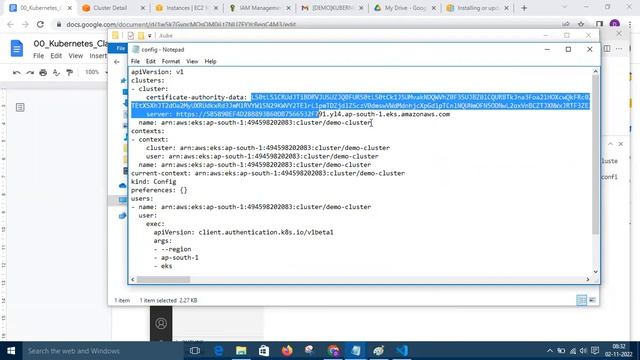Open Google Docs File menu

38,56
